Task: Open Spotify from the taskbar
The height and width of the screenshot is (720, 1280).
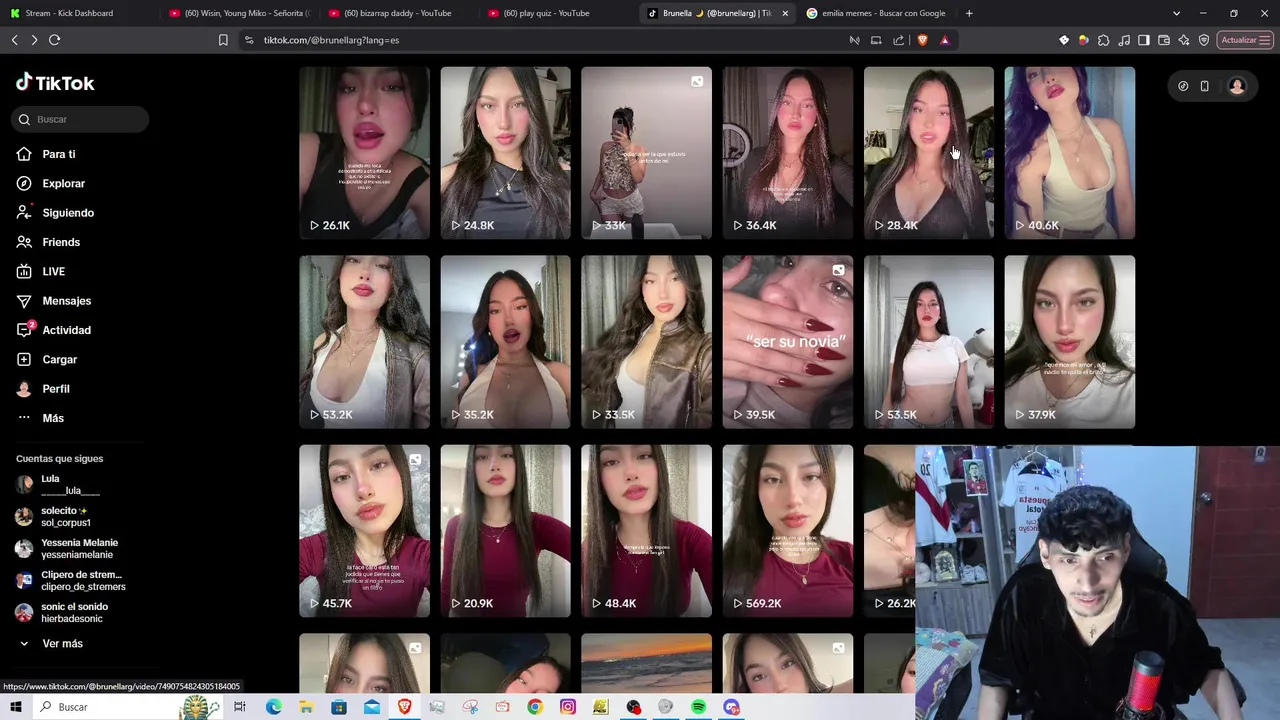Action: [x=698, y=707]
